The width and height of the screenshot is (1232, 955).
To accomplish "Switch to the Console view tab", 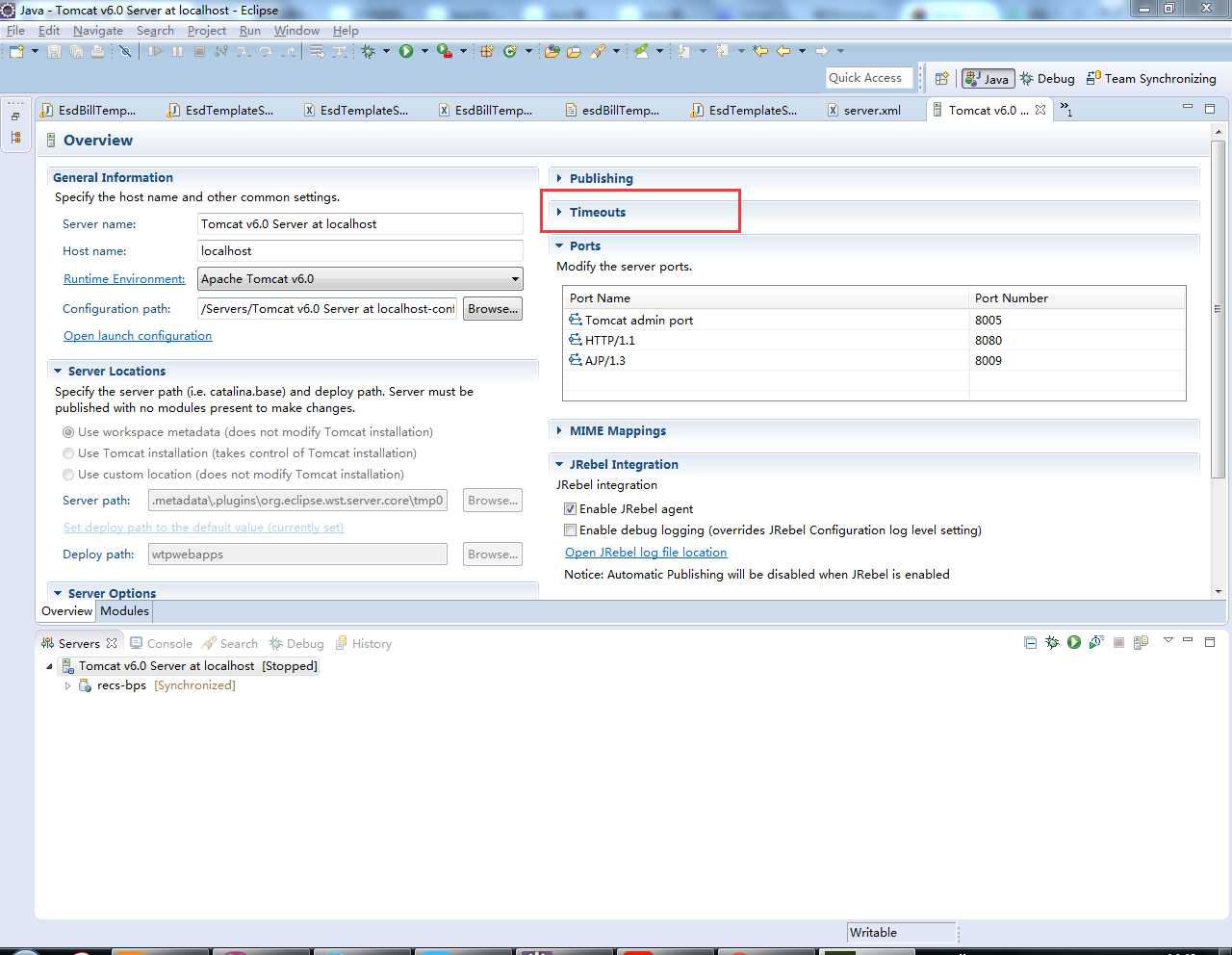I will point(161,643).
